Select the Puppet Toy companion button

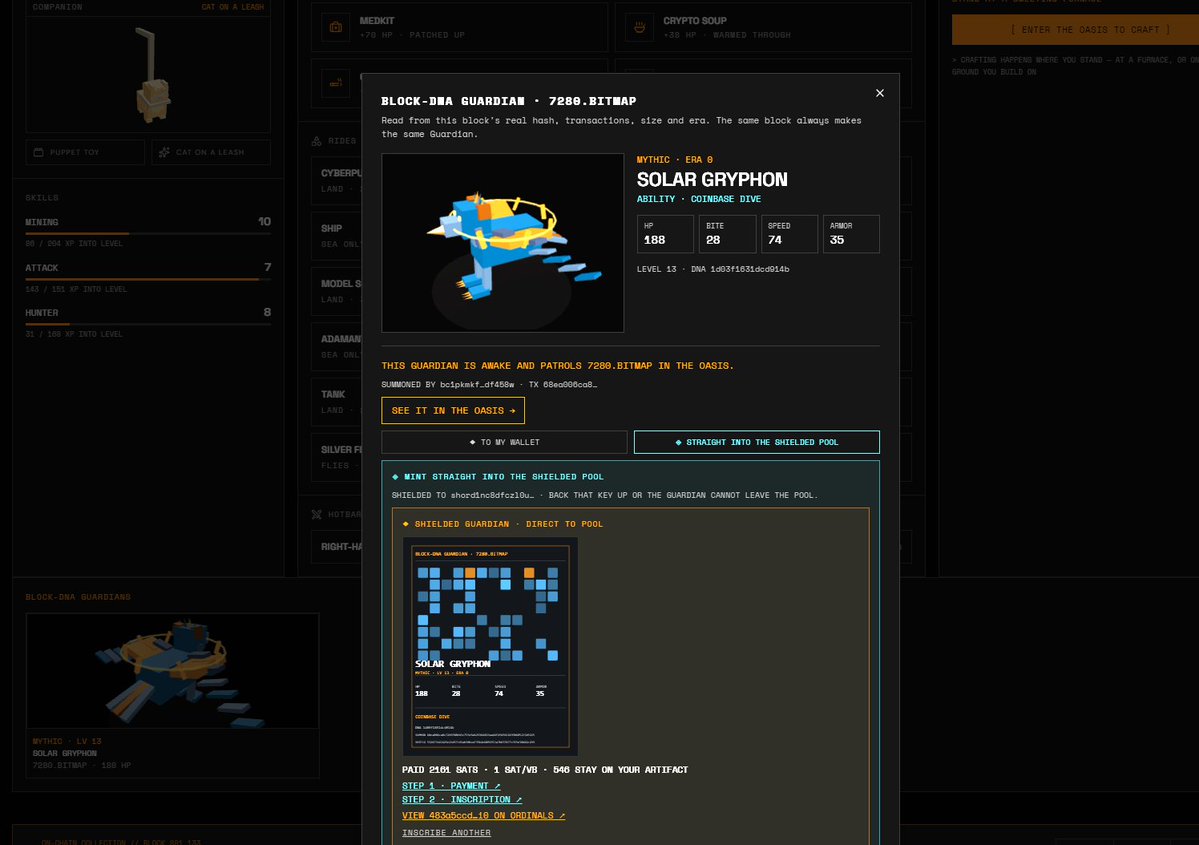coord(85,152)
